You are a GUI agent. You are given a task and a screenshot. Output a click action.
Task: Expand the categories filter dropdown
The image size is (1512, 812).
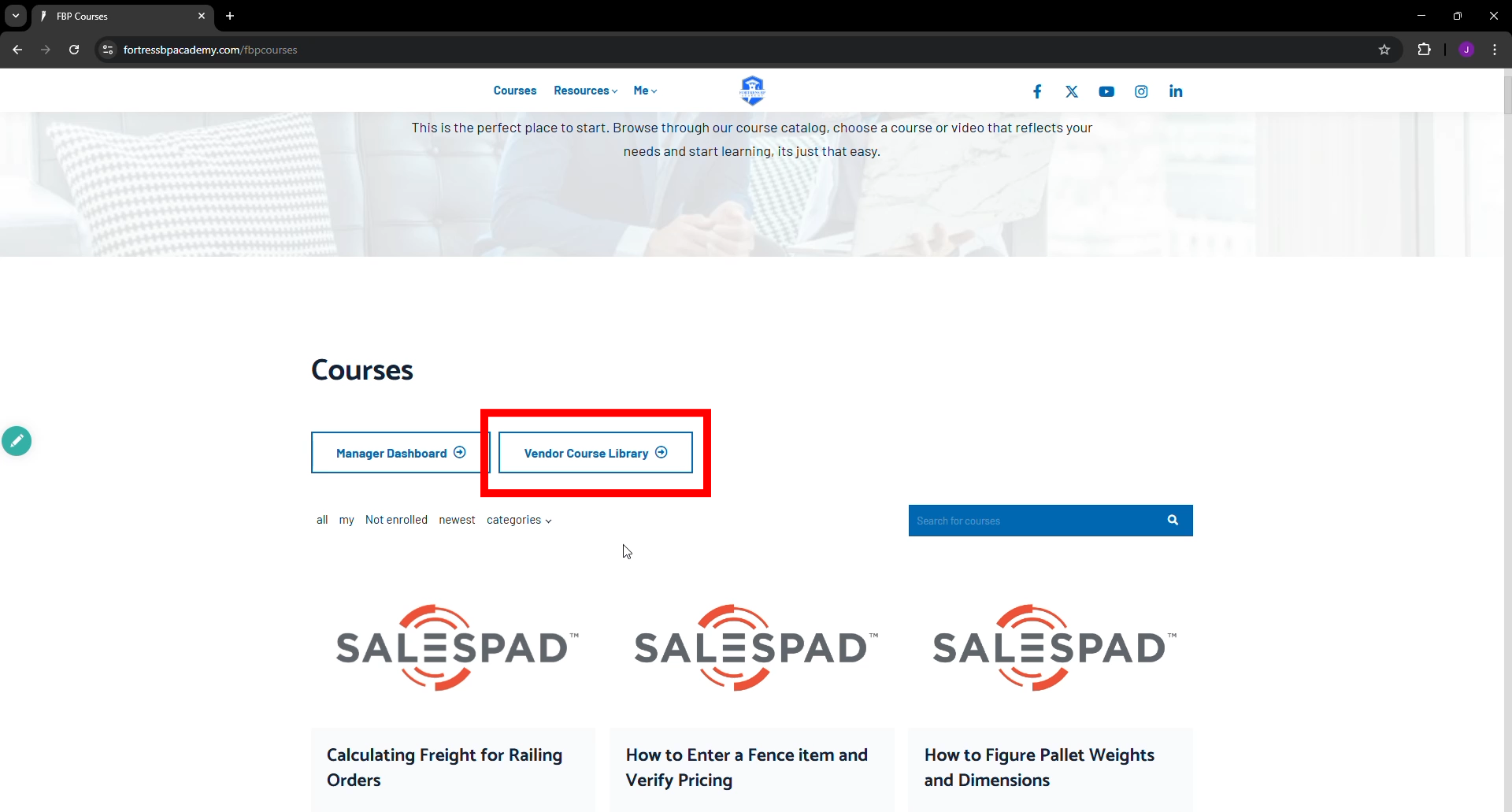[x=519, y=520]
